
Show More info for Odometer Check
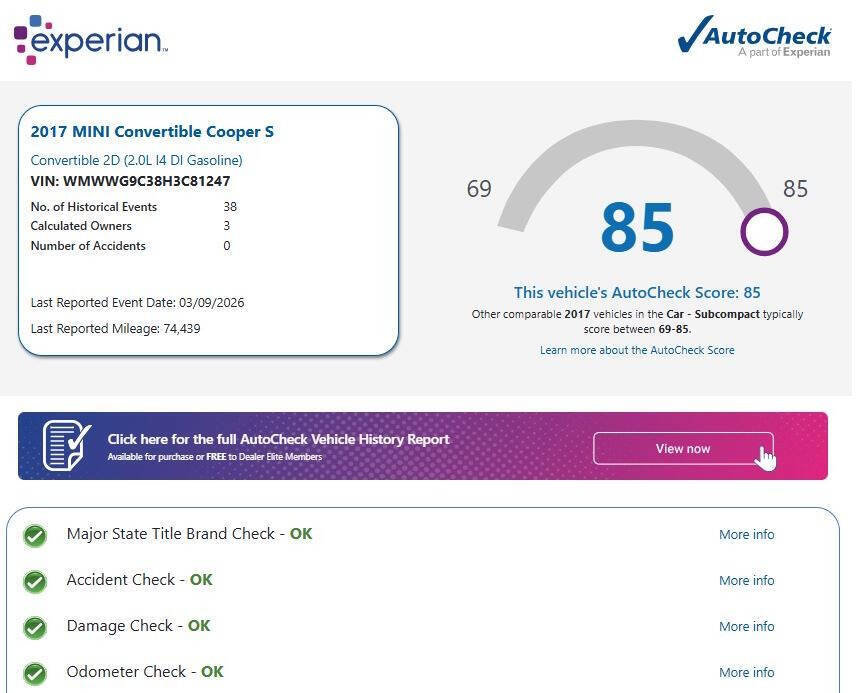click(x=746, y=673)
